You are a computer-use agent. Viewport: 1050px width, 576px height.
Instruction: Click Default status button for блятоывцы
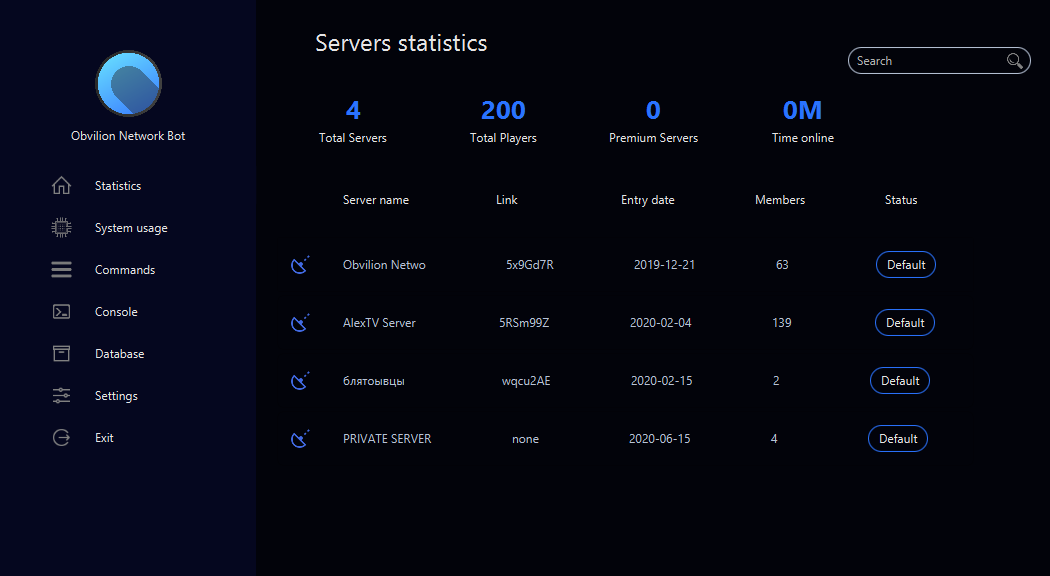click(900, 380)
